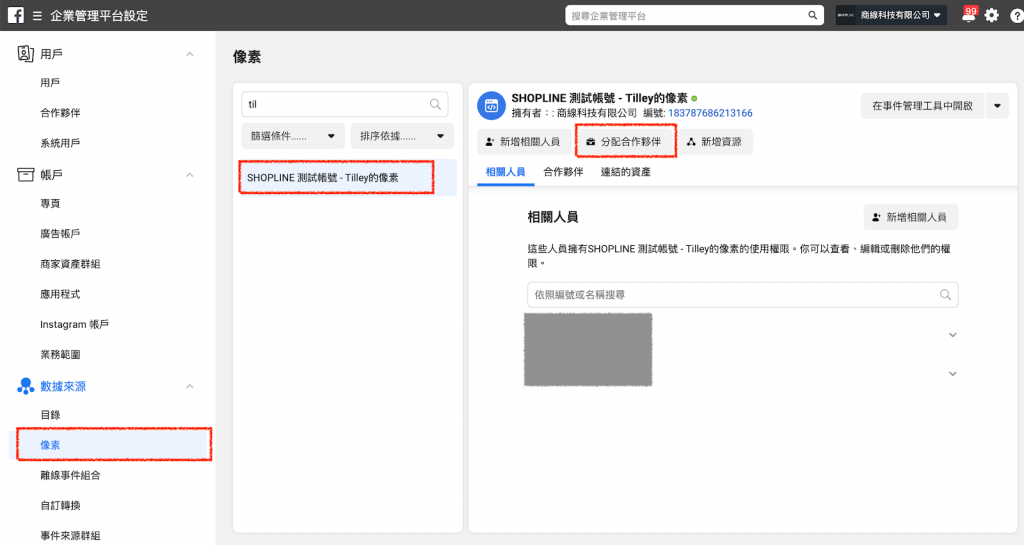Image resolution: width=1024 pixels, height=545 pixels.
Task: Focus the 搜尋企業管理平台 search field
Action: coord(694,16)
